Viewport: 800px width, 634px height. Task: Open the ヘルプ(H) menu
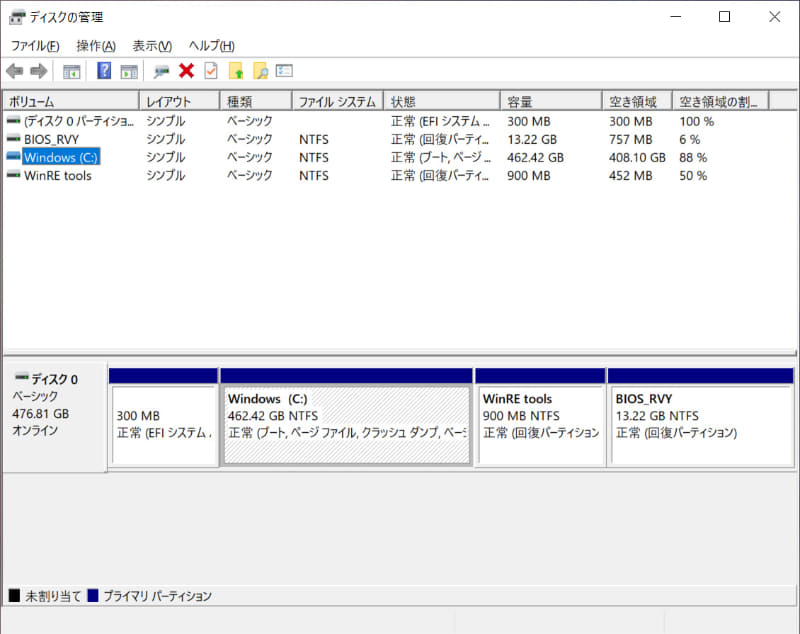(x=212, y=46)
